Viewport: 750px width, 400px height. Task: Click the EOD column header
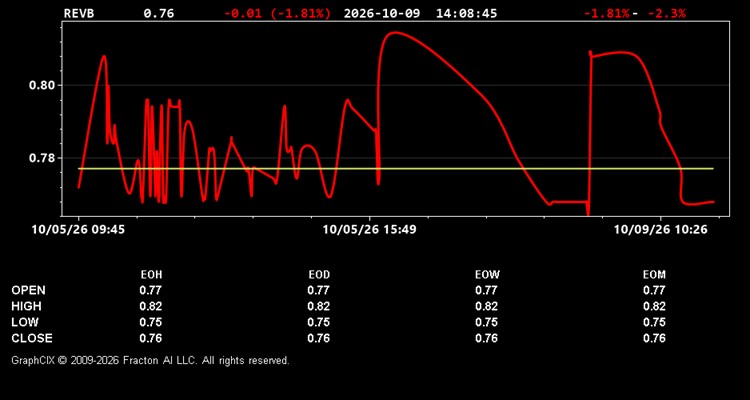coord(319,275)
